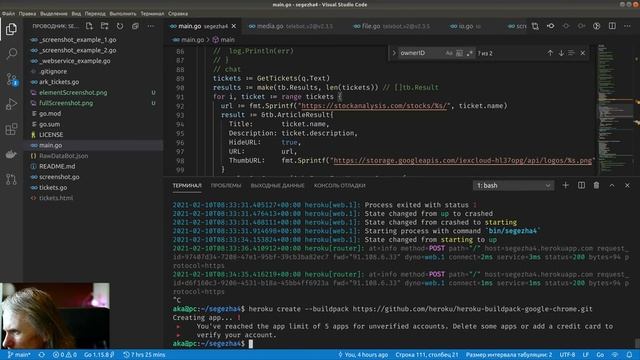
Task: Switch to media.go editor tab
Action: 290,26
